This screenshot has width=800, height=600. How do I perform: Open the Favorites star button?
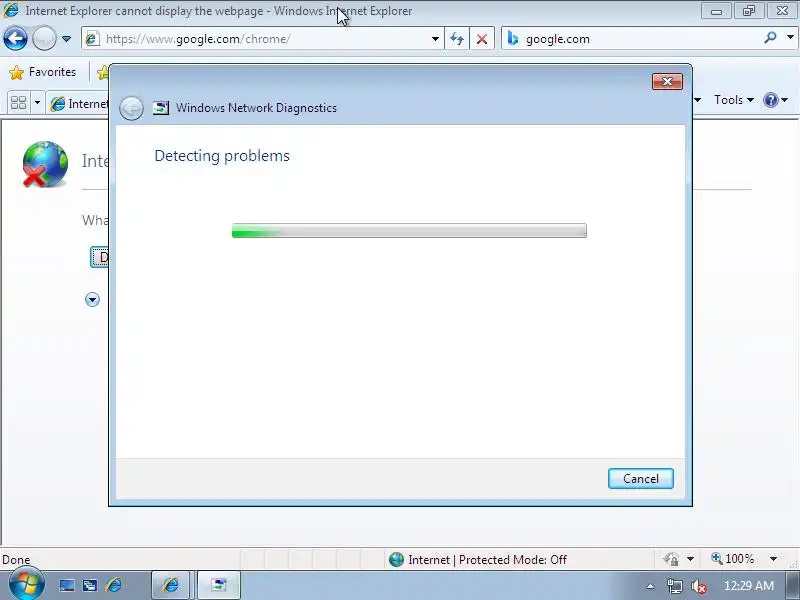(x=42, y=72)
